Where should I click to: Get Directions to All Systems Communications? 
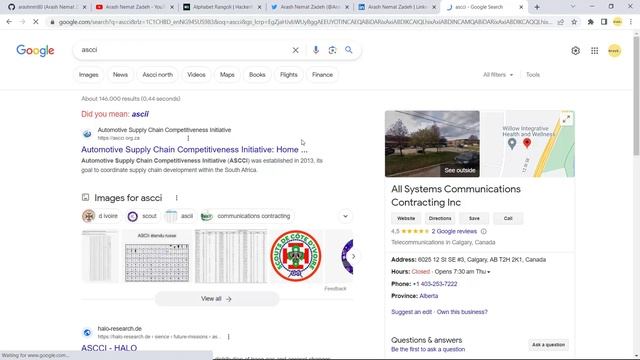click(x=440, y=218)
